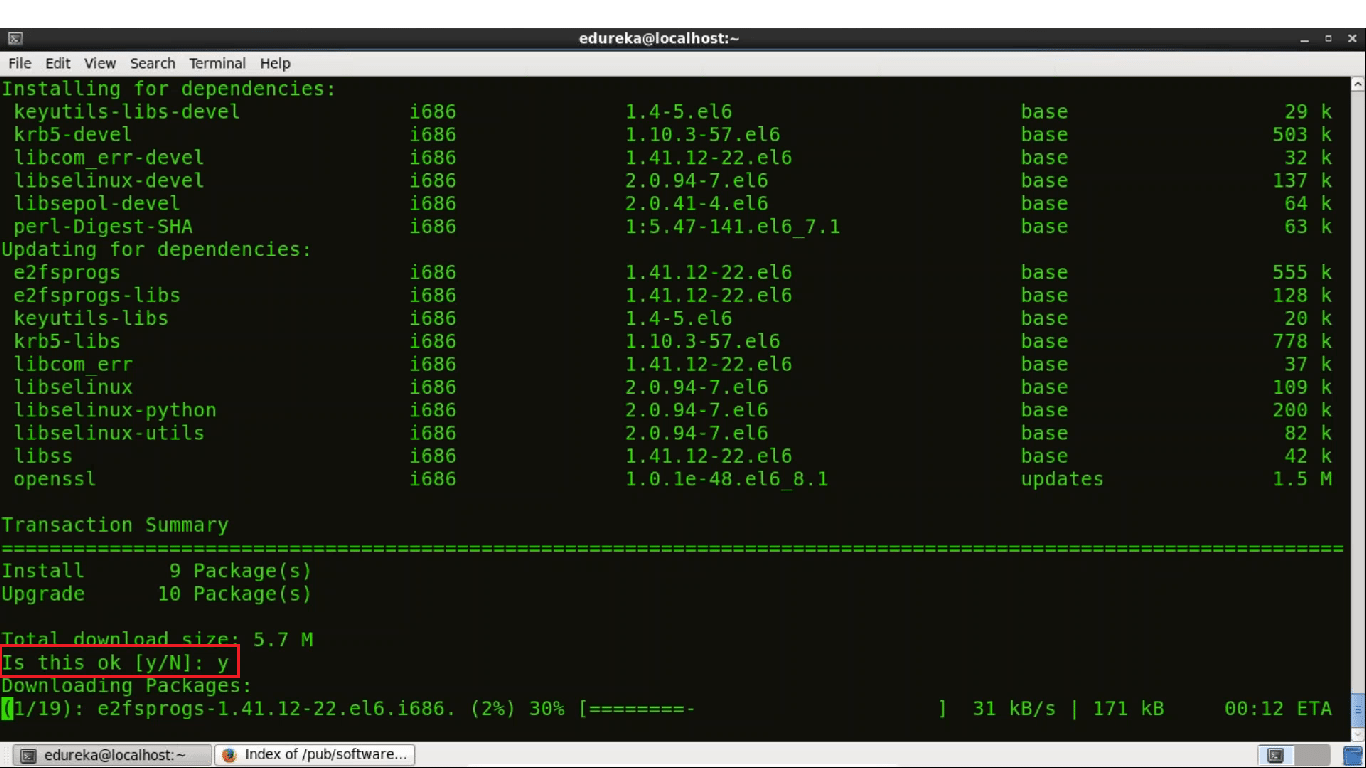Click version 1:5.47-141.el6_7.1

(733, 227)
